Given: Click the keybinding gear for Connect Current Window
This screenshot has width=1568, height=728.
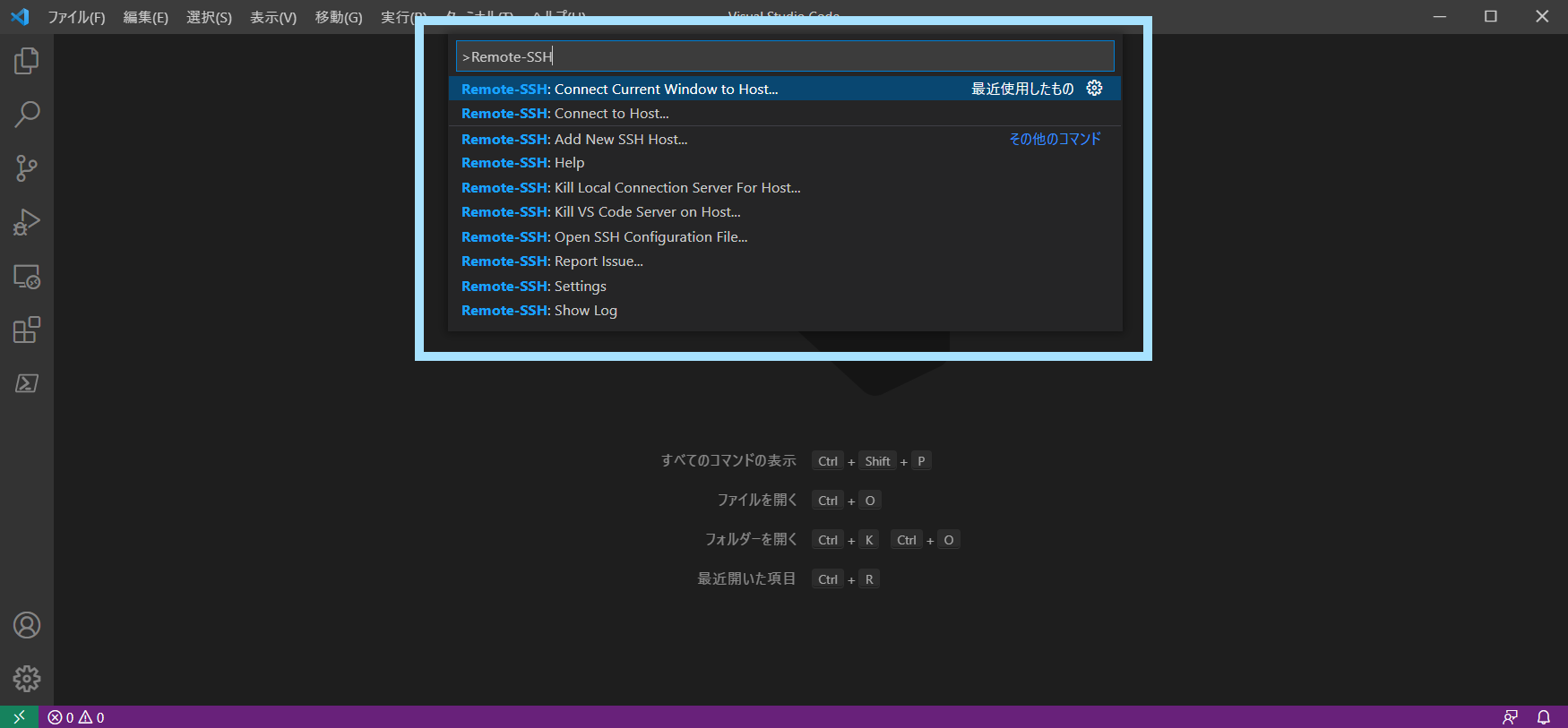Looking at the screenshot, I should (1094, 88).
